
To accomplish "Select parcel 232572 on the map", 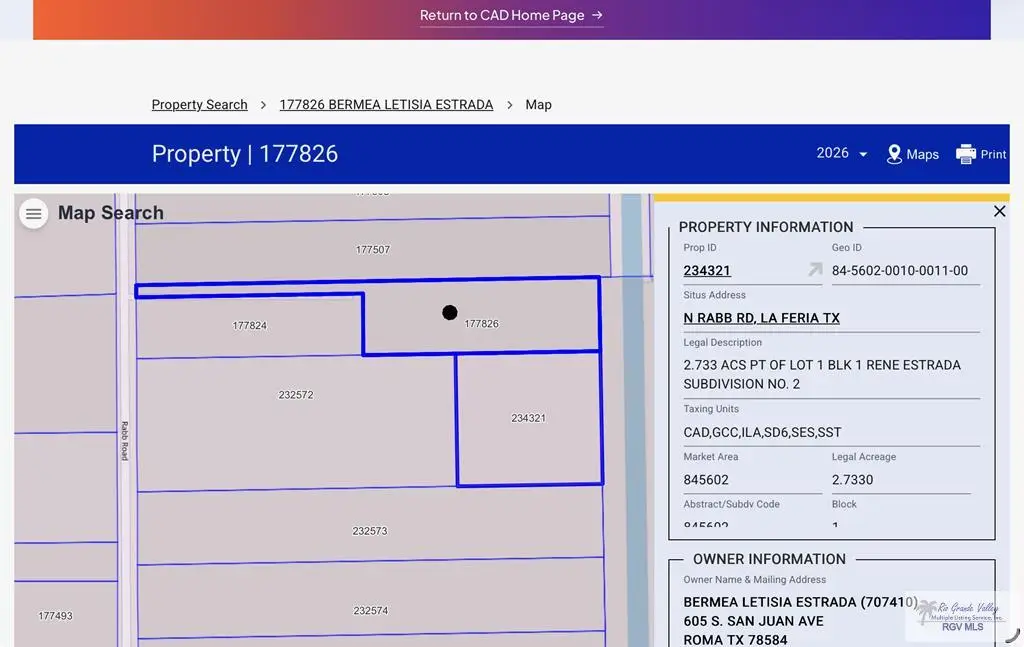I will point(293,394).
